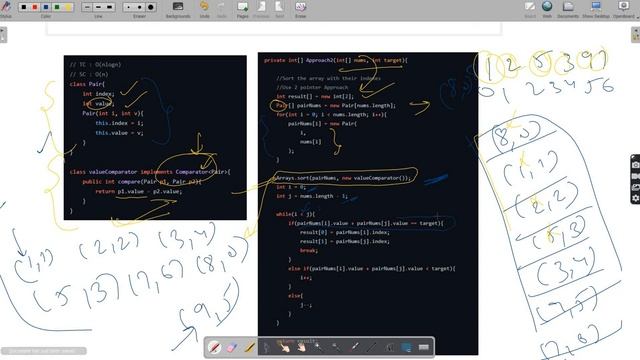
Task: Choose the small eraser size
Action: click(129, 7)
